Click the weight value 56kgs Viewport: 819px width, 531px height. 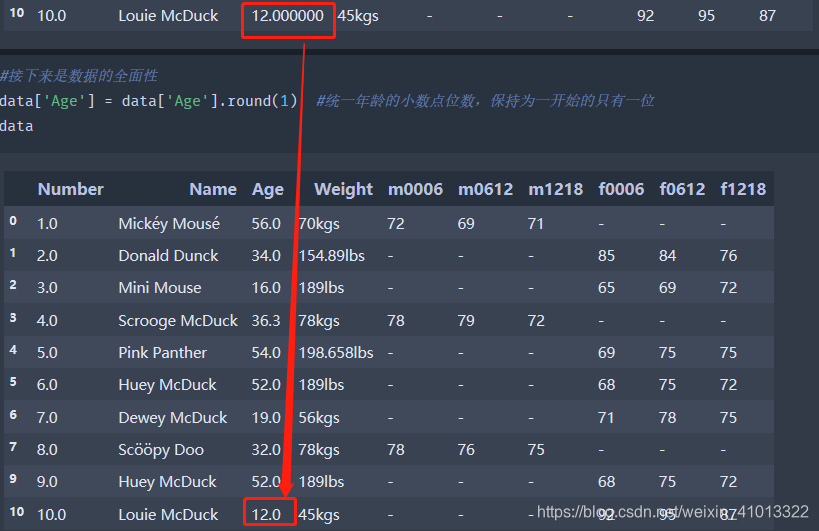click(x=319, y=418)
